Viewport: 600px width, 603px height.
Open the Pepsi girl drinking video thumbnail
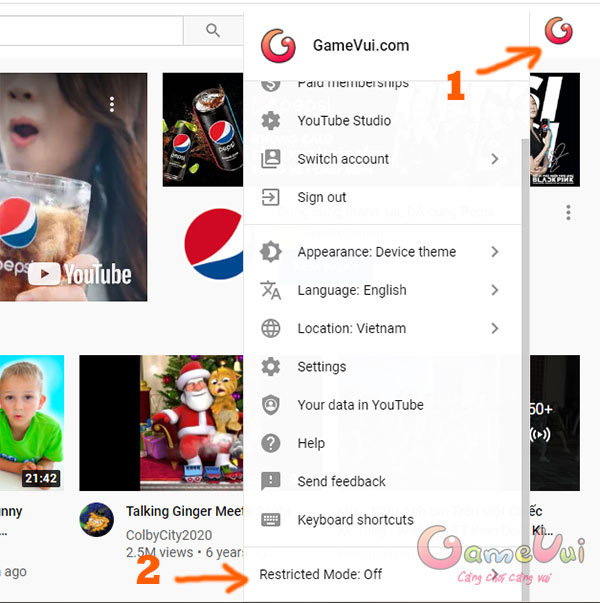coord(73,187)
